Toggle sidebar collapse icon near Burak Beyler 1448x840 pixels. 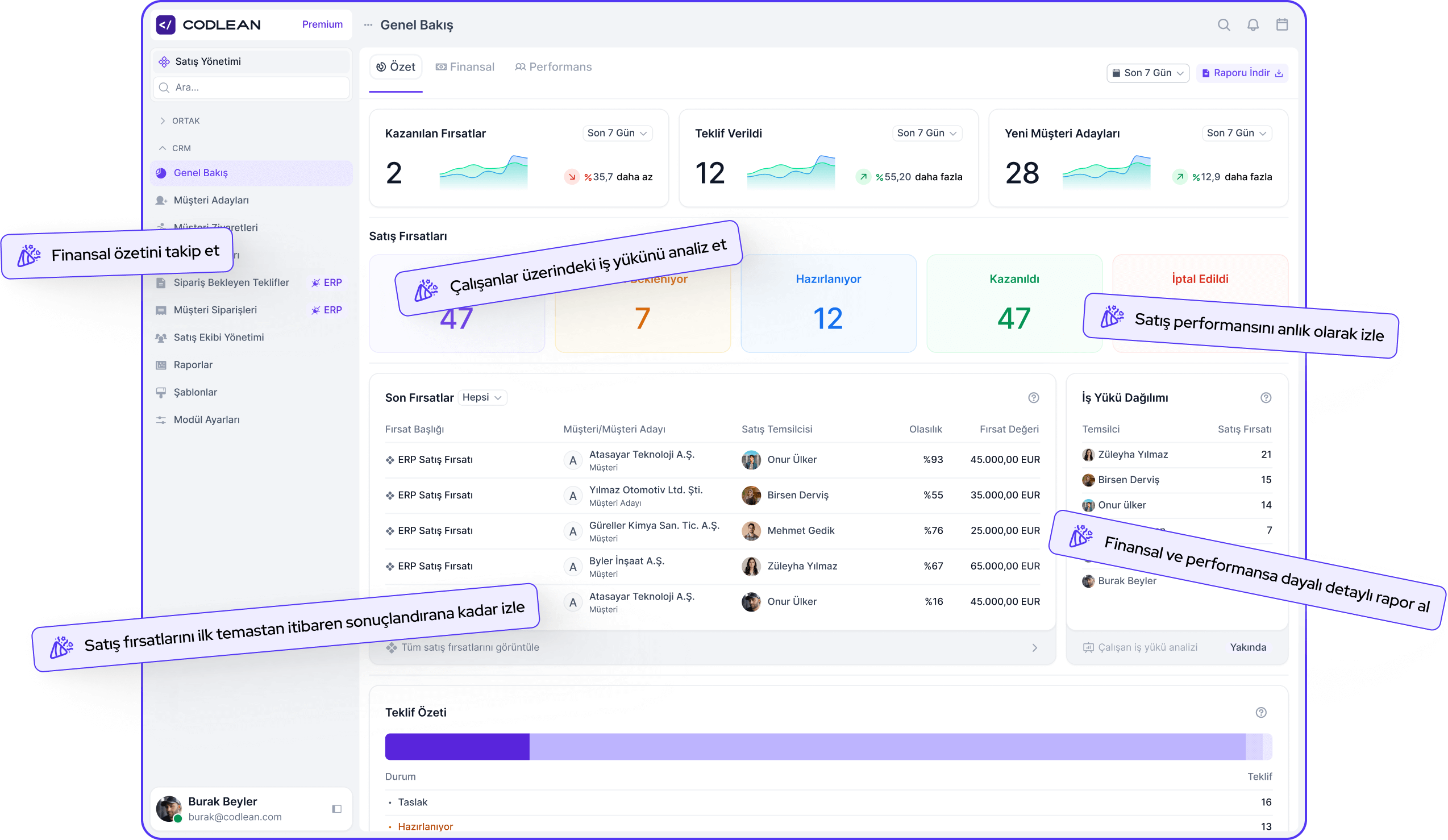337,809
